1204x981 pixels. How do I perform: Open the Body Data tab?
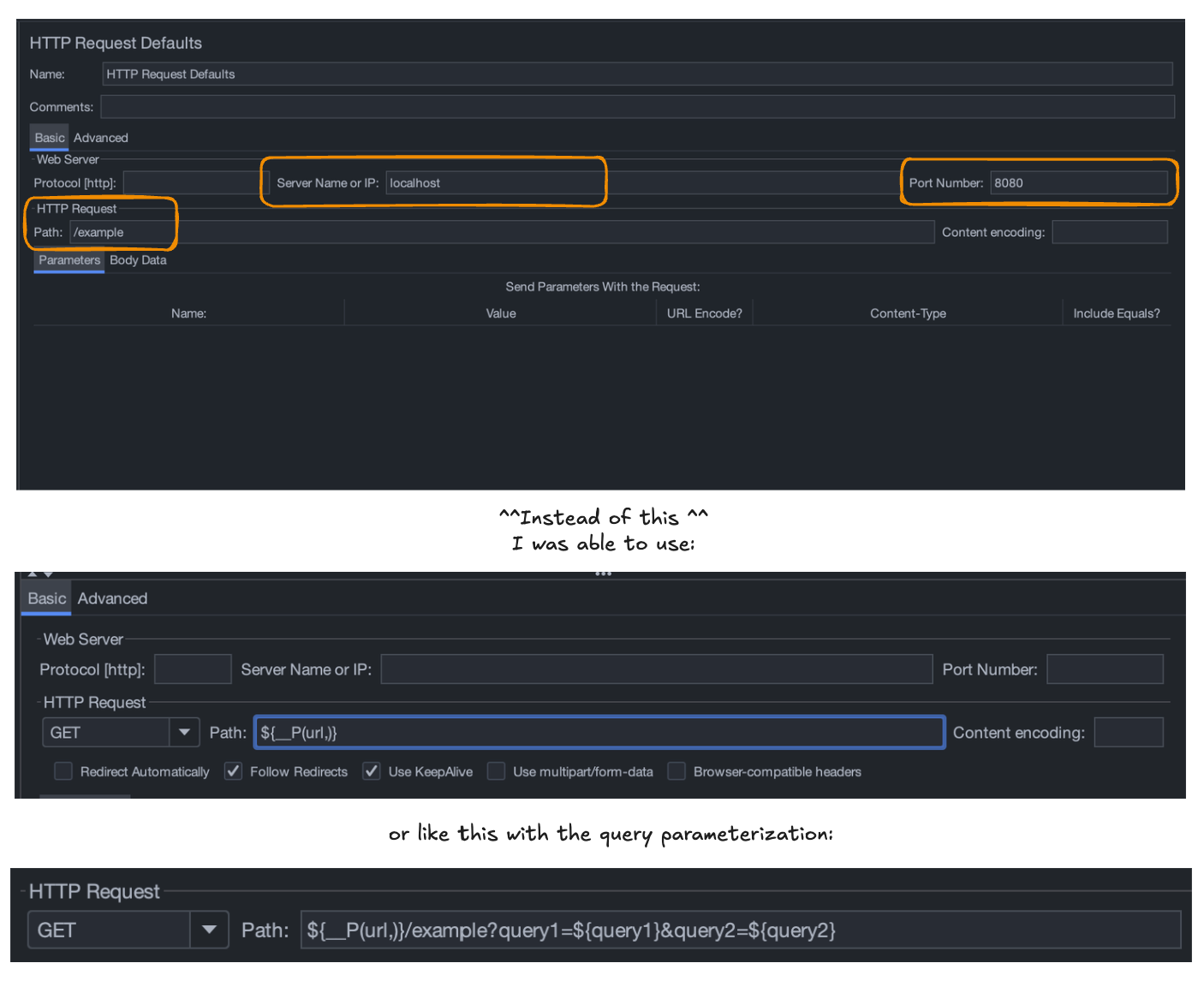[x=137, y=260]
